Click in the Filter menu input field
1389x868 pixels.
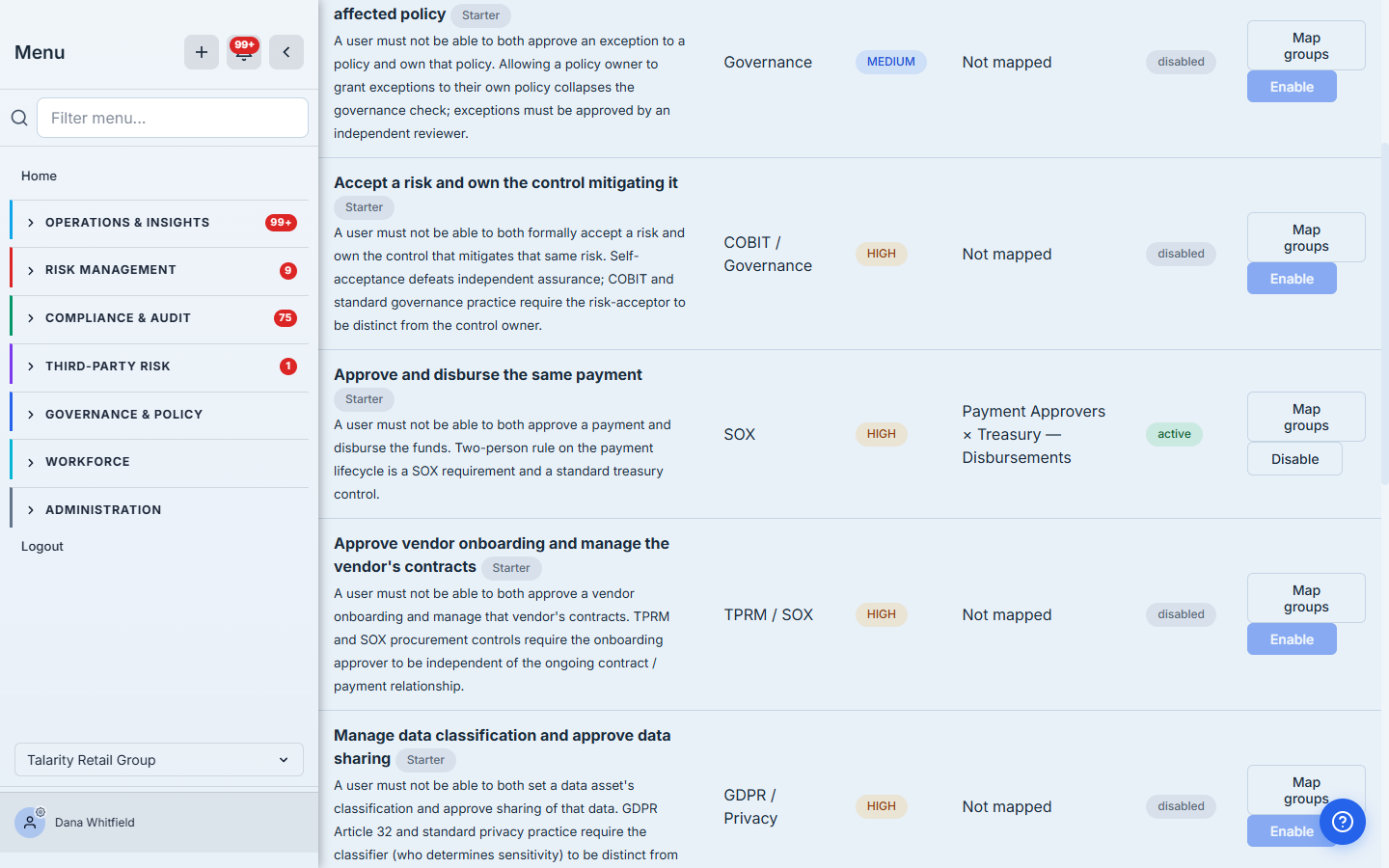point(173,118)
